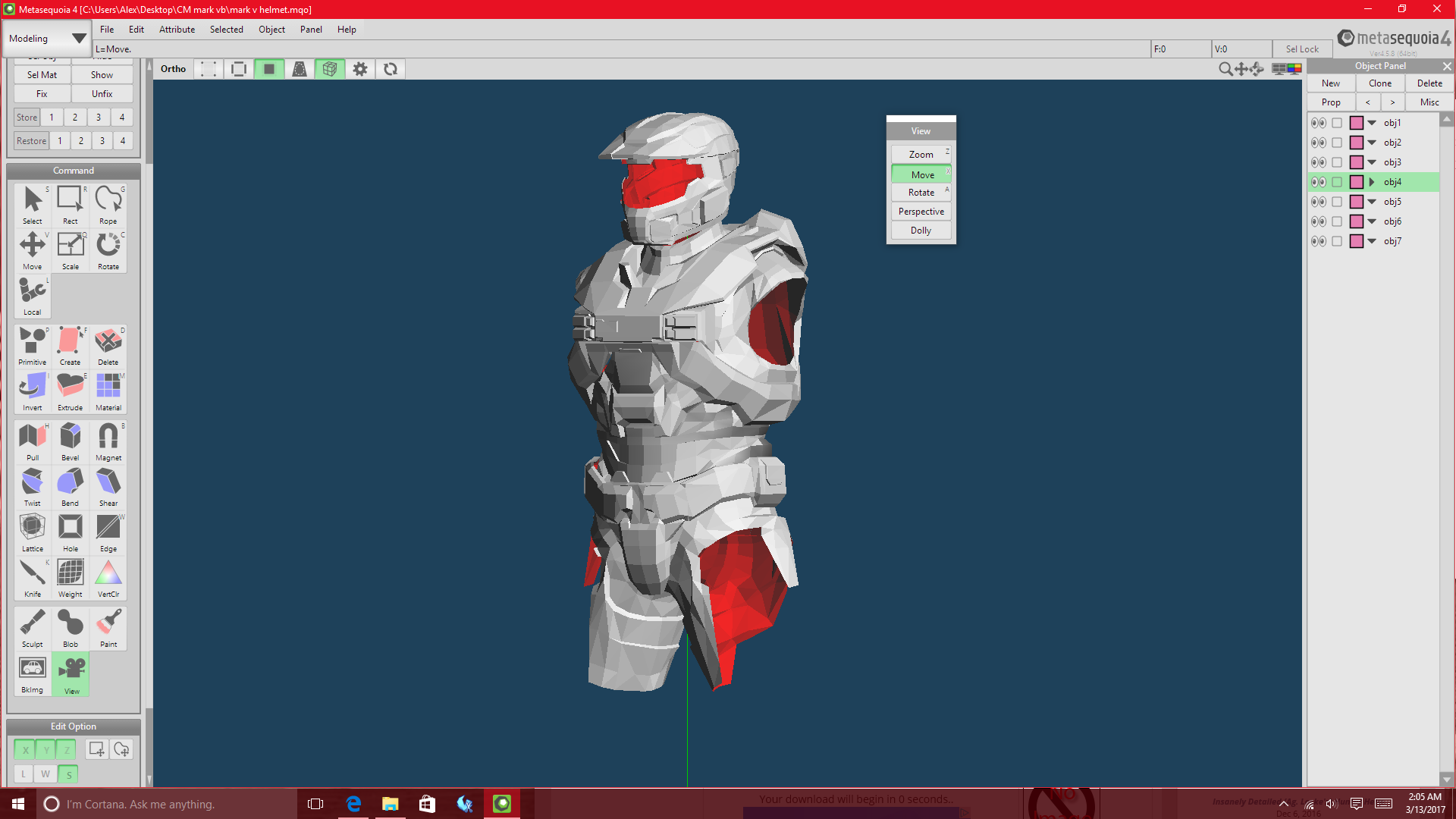Toggle the X axis edit option
Viewport: 1456px width, 819px height.
[25, 750]
